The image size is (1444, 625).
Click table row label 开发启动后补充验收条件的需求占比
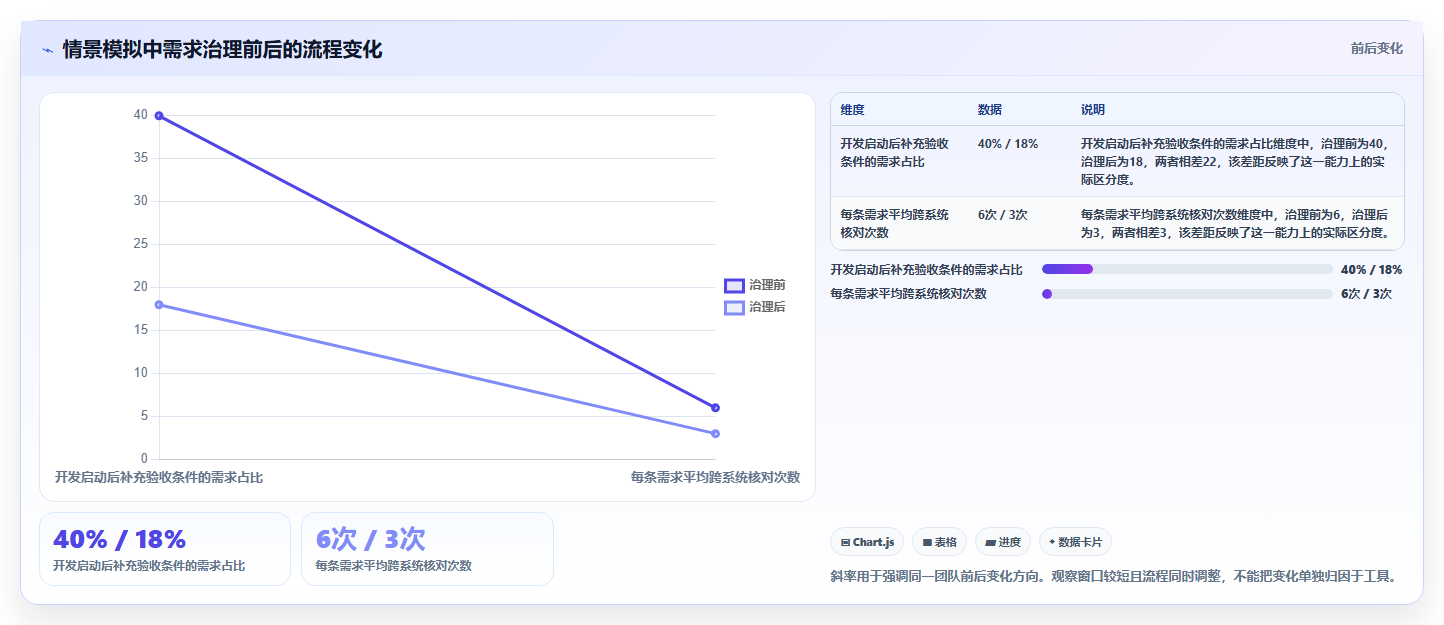point(895,153)
